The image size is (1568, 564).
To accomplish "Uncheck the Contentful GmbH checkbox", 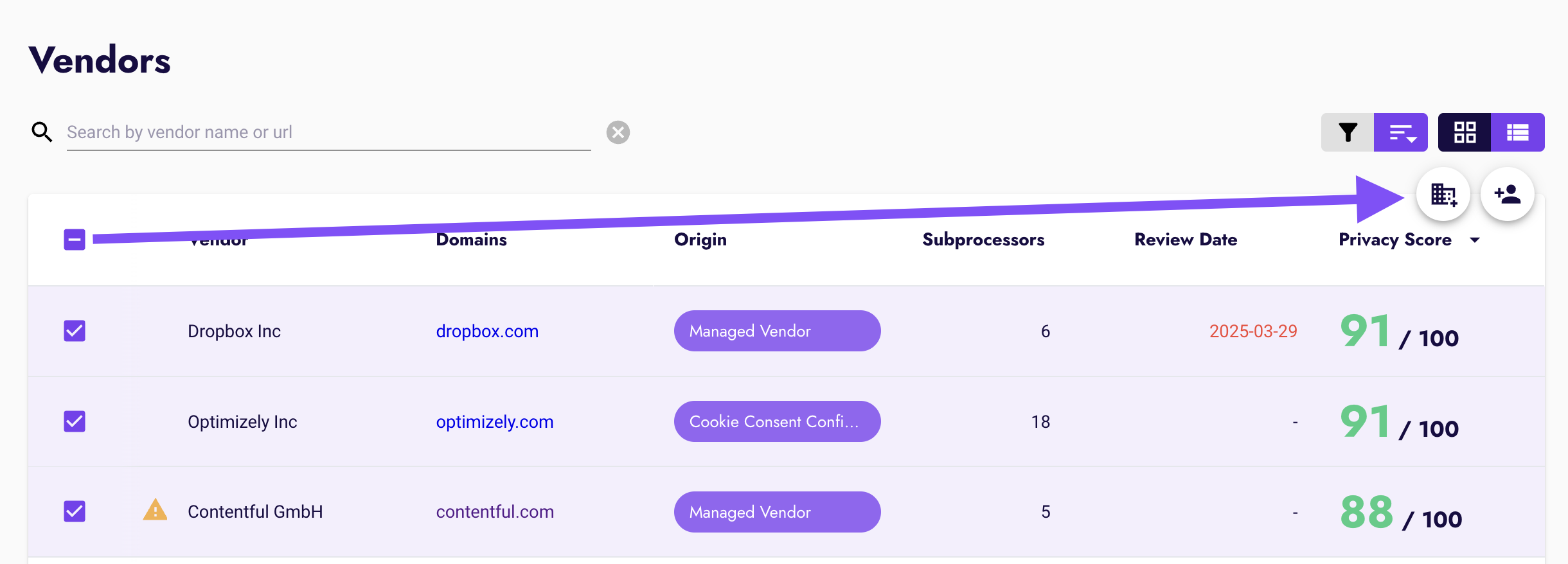I will (75, 511).
